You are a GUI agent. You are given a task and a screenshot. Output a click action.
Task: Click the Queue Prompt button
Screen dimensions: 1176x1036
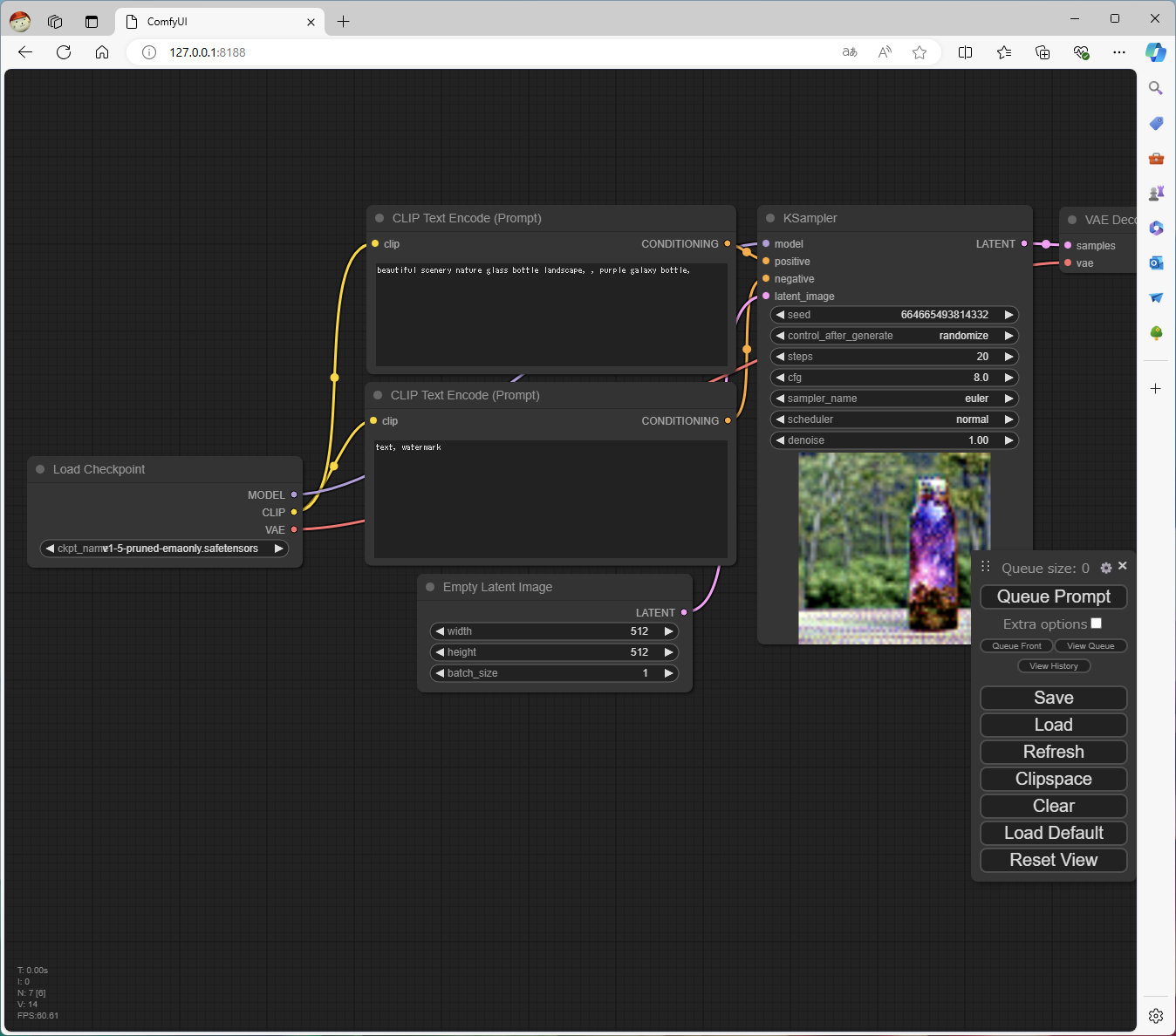pos(1054,596)
